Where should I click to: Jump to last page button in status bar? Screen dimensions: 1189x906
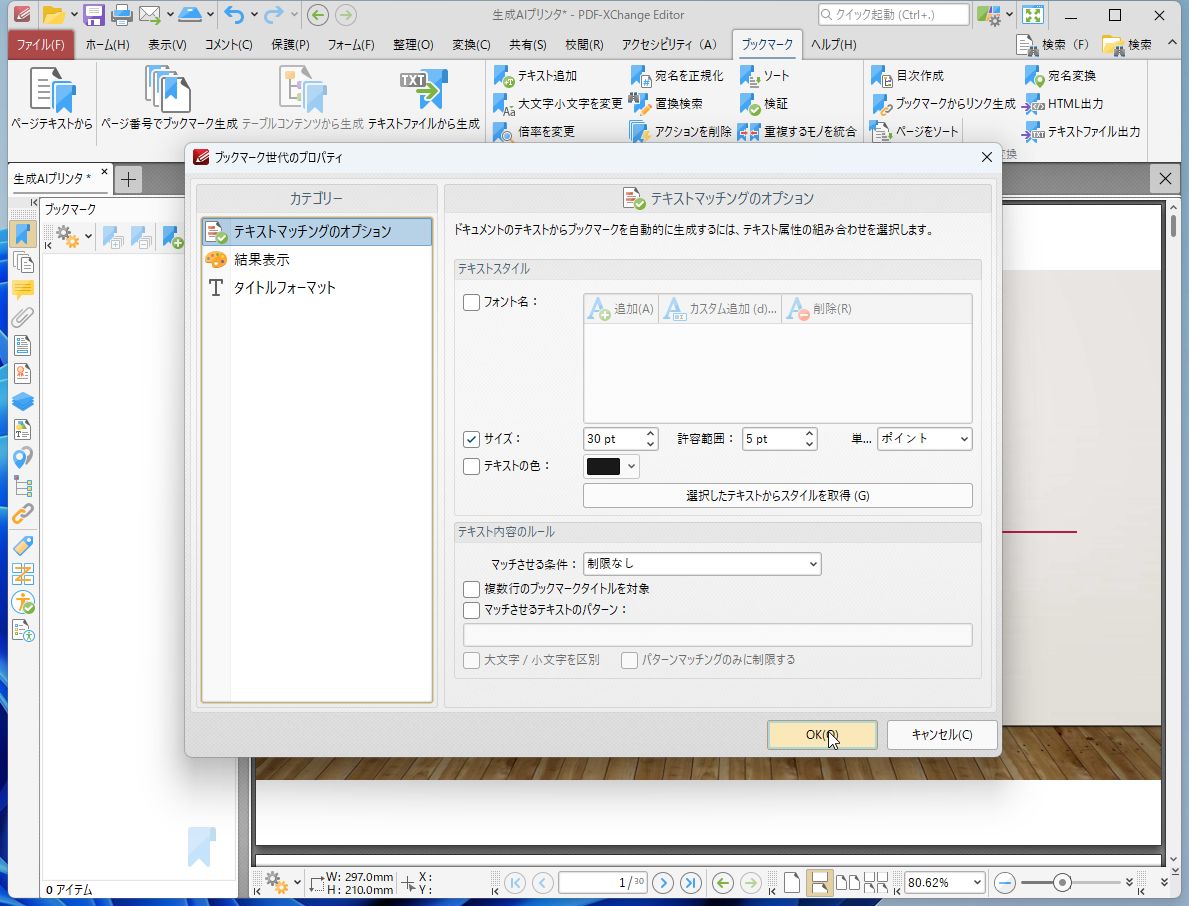[691, 882]
